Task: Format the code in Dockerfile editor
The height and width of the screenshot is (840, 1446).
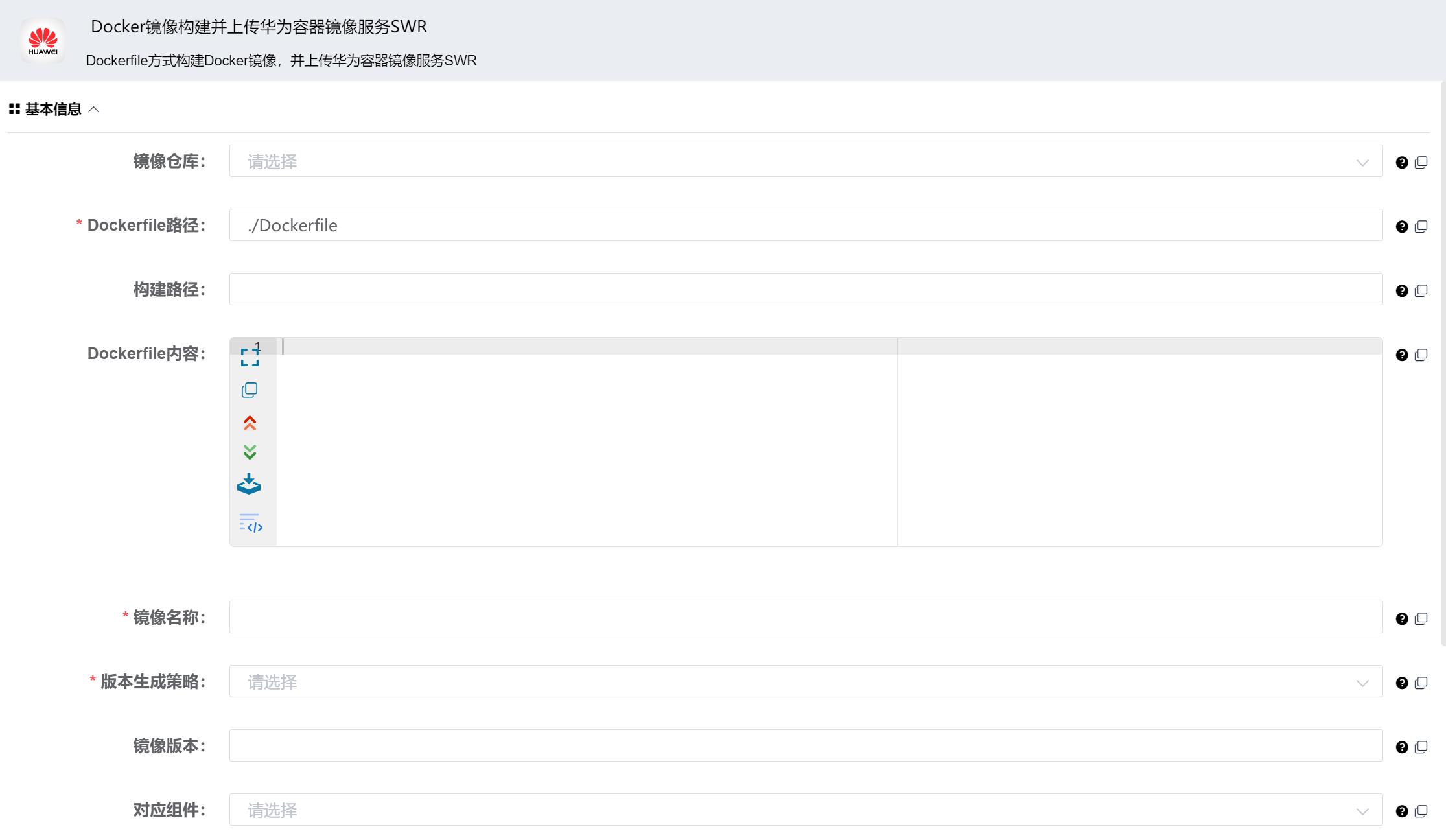Action: (251, 524)
